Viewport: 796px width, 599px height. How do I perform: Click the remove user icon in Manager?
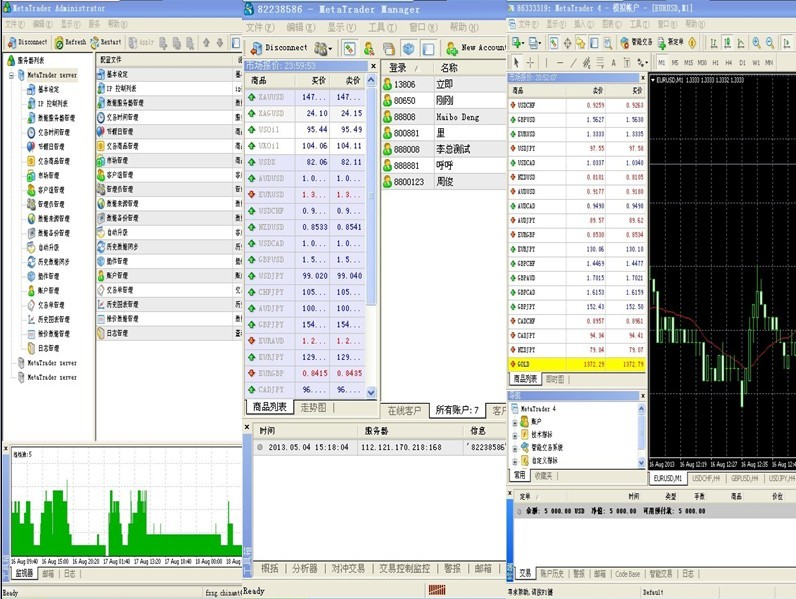pos(369,49)
